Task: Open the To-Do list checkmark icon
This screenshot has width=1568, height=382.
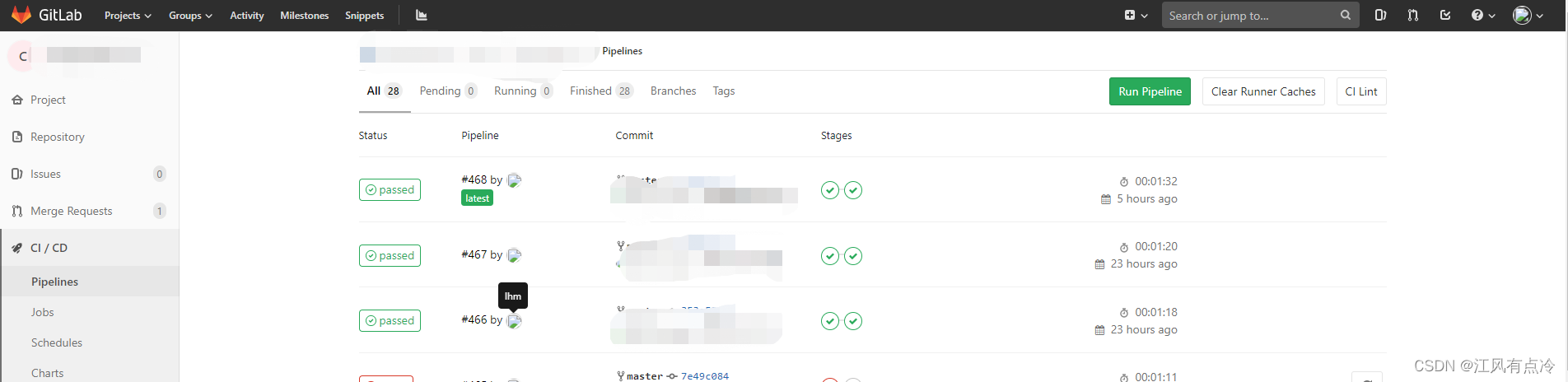Action: (x=1445, y=15)
